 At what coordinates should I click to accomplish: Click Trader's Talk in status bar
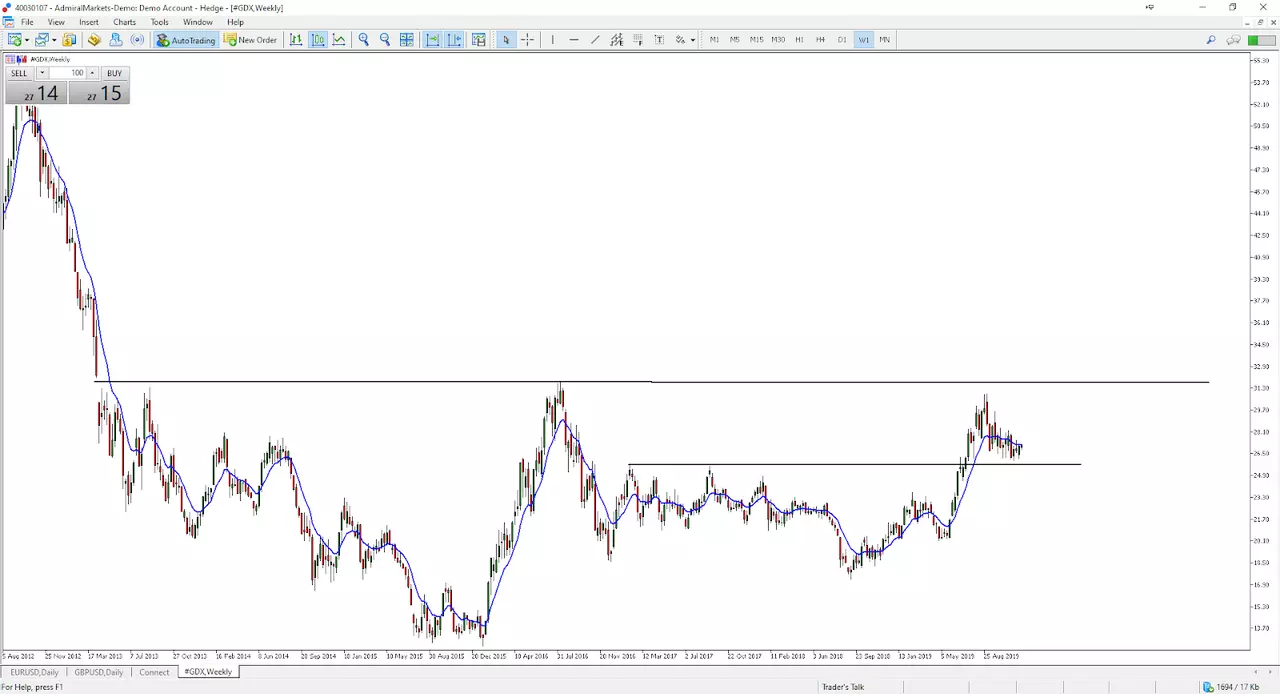843,687
